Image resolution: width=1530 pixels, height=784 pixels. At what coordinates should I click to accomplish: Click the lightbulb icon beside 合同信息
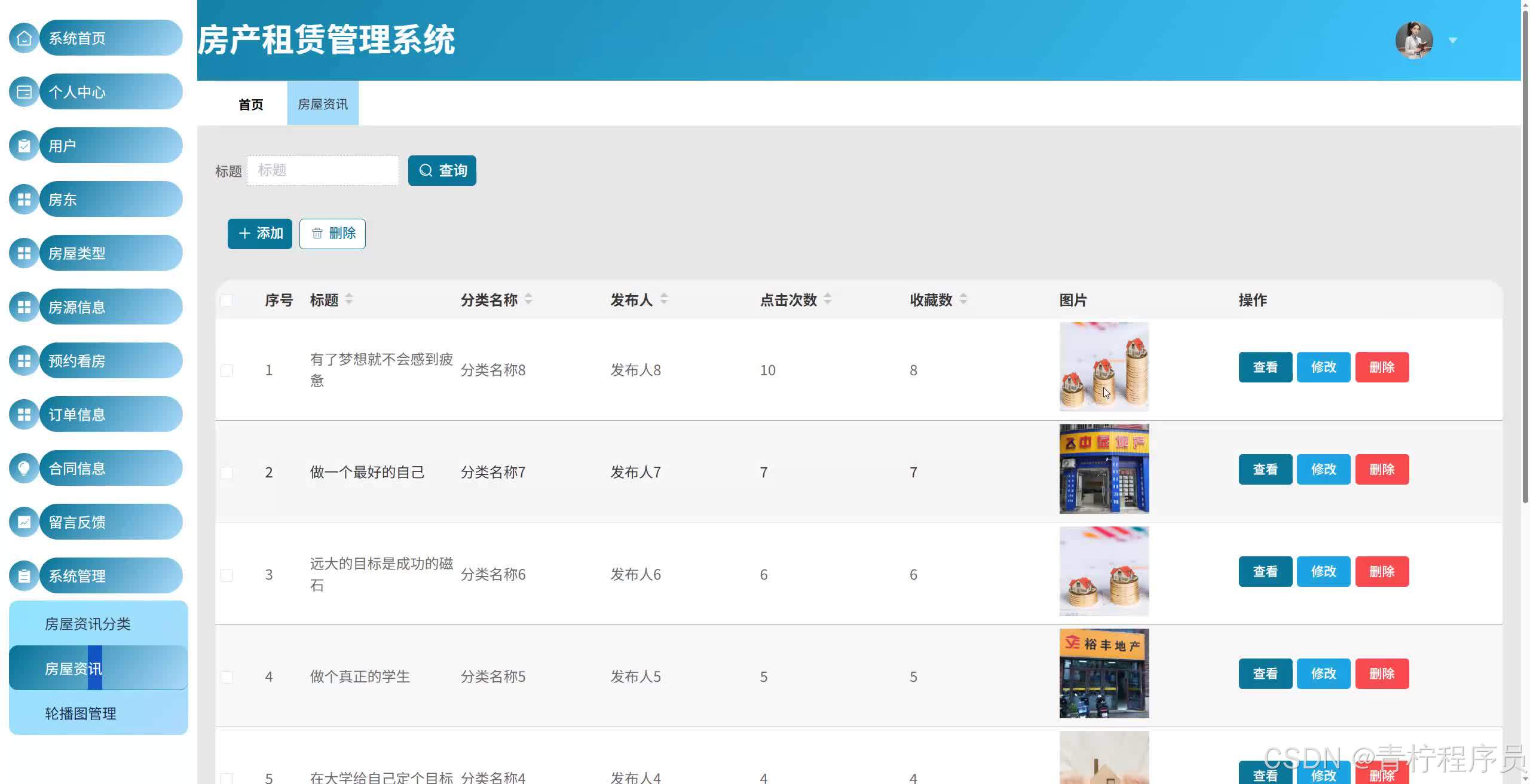(24, 468)
